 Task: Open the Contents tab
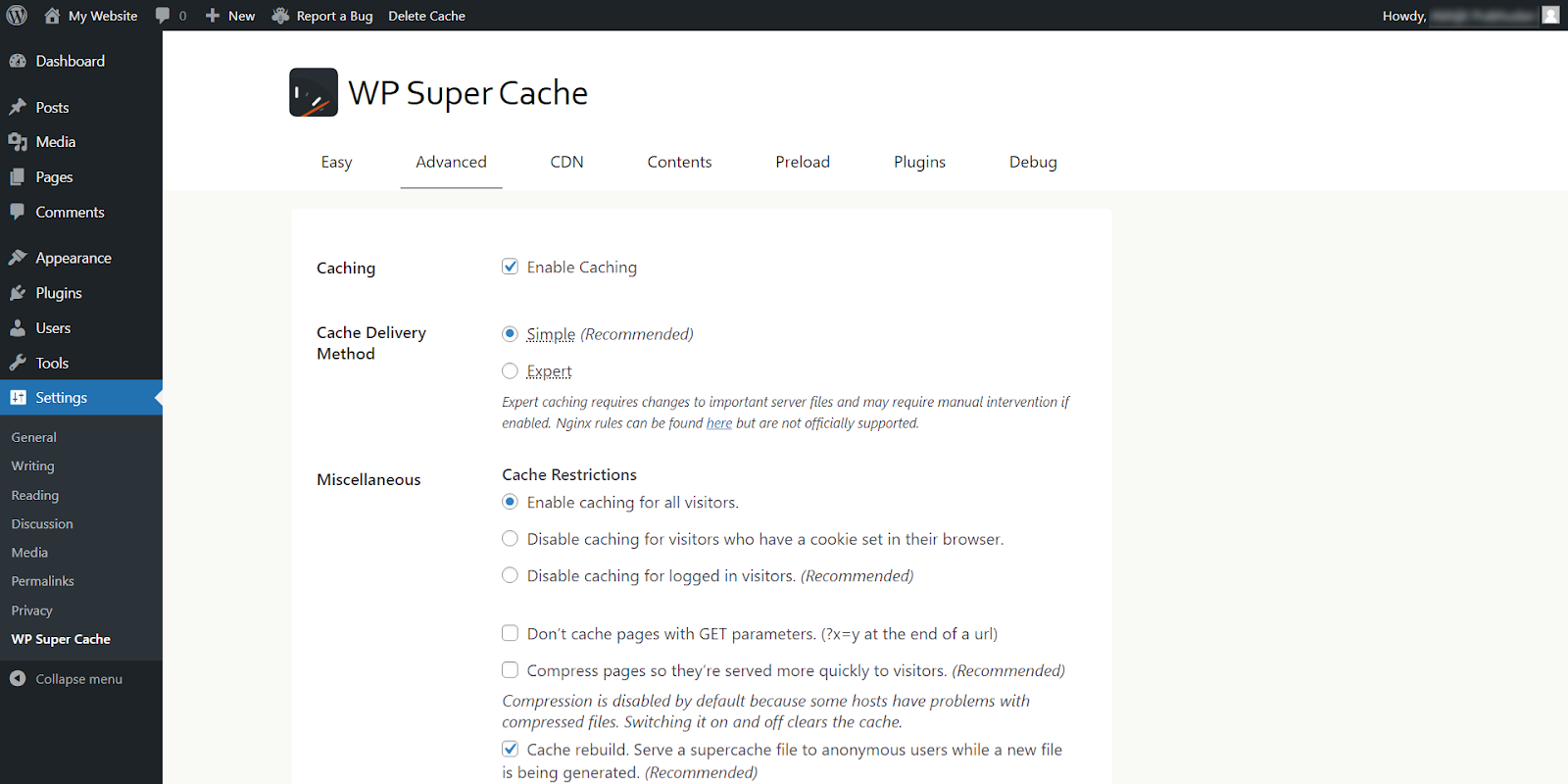[x=679, y=162]
